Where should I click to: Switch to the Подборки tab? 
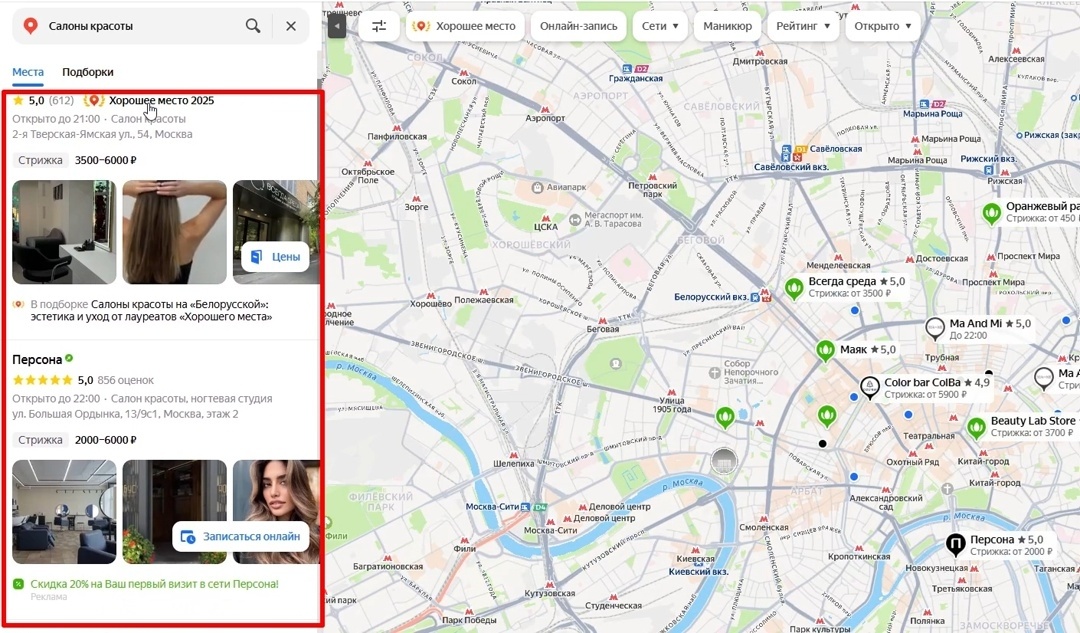[87, 72]
